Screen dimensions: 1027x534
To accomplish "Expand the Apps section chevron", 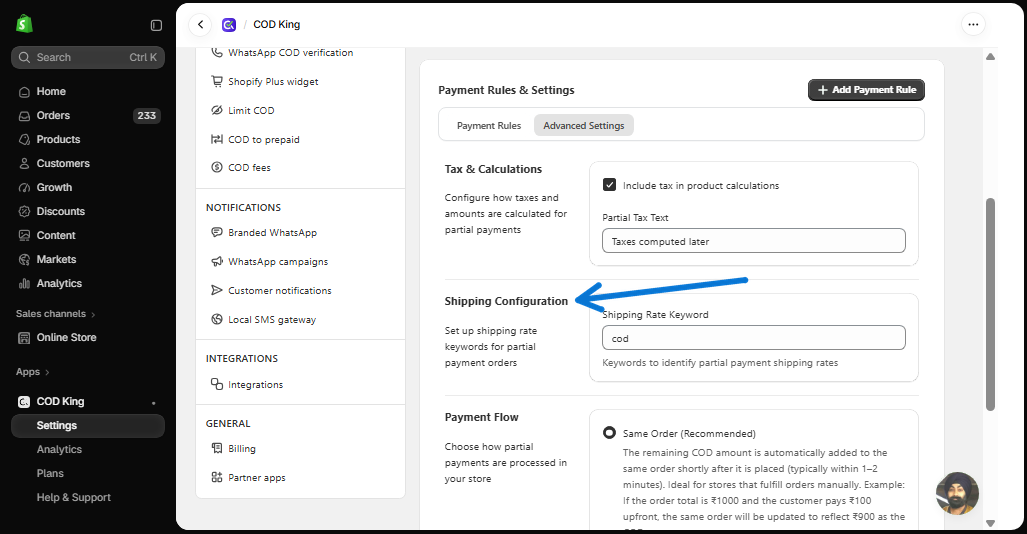I will click(x=47, y=372).
